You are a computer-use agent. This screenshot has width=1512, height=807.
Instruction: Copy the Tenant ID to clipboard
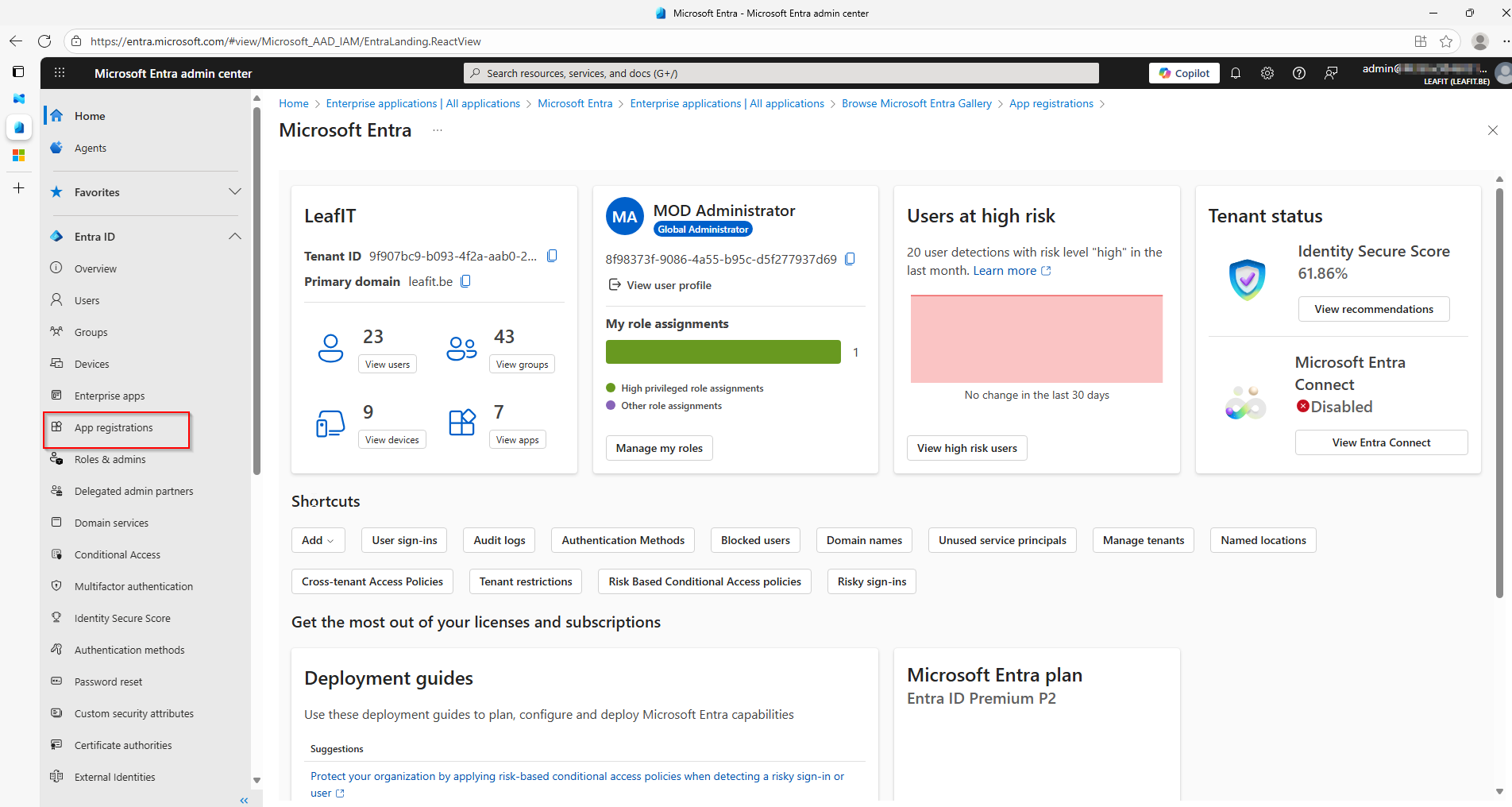553,256
